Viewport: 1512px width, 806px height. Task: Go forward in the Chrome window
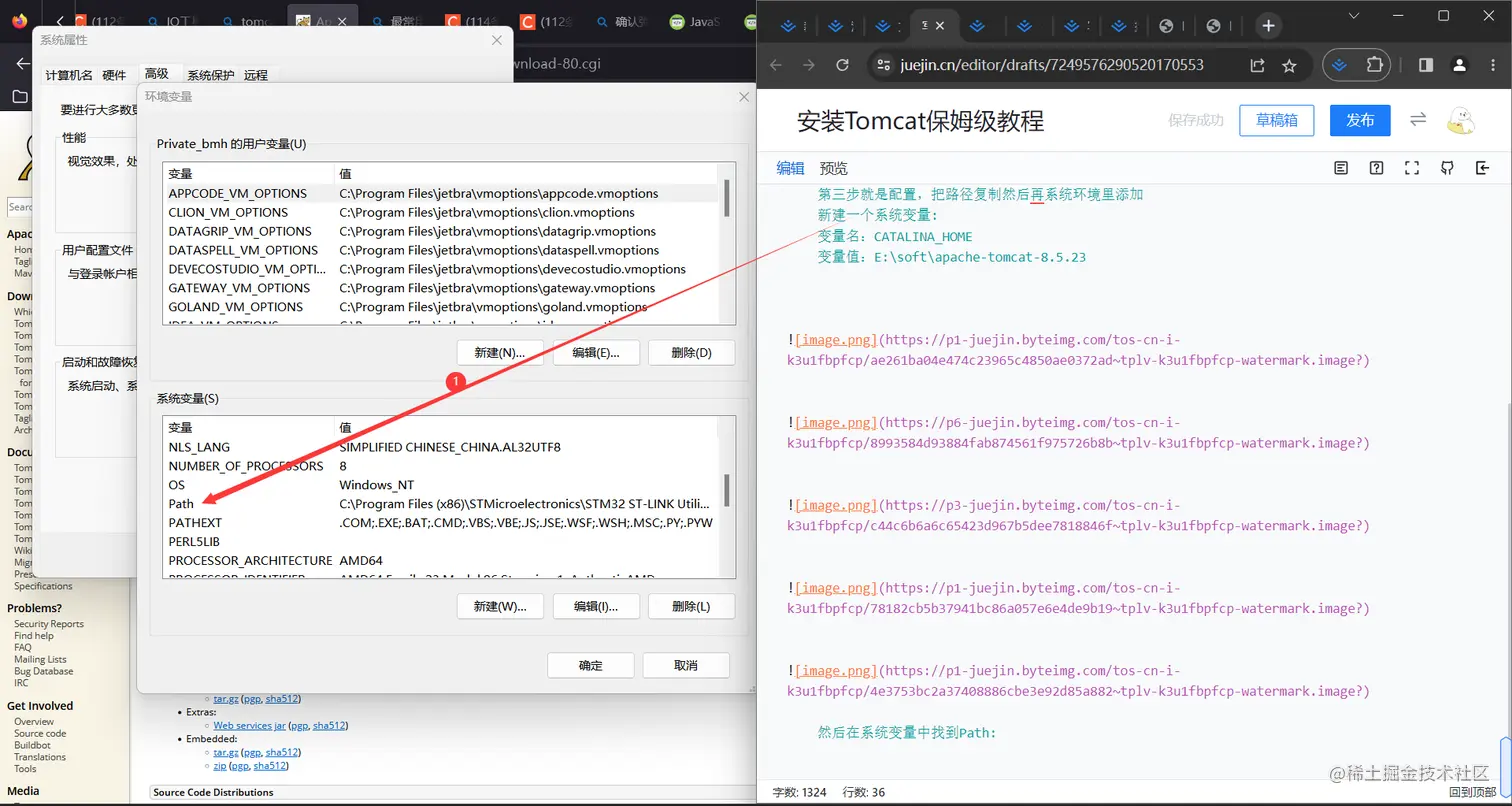click(x=809, y=65)
